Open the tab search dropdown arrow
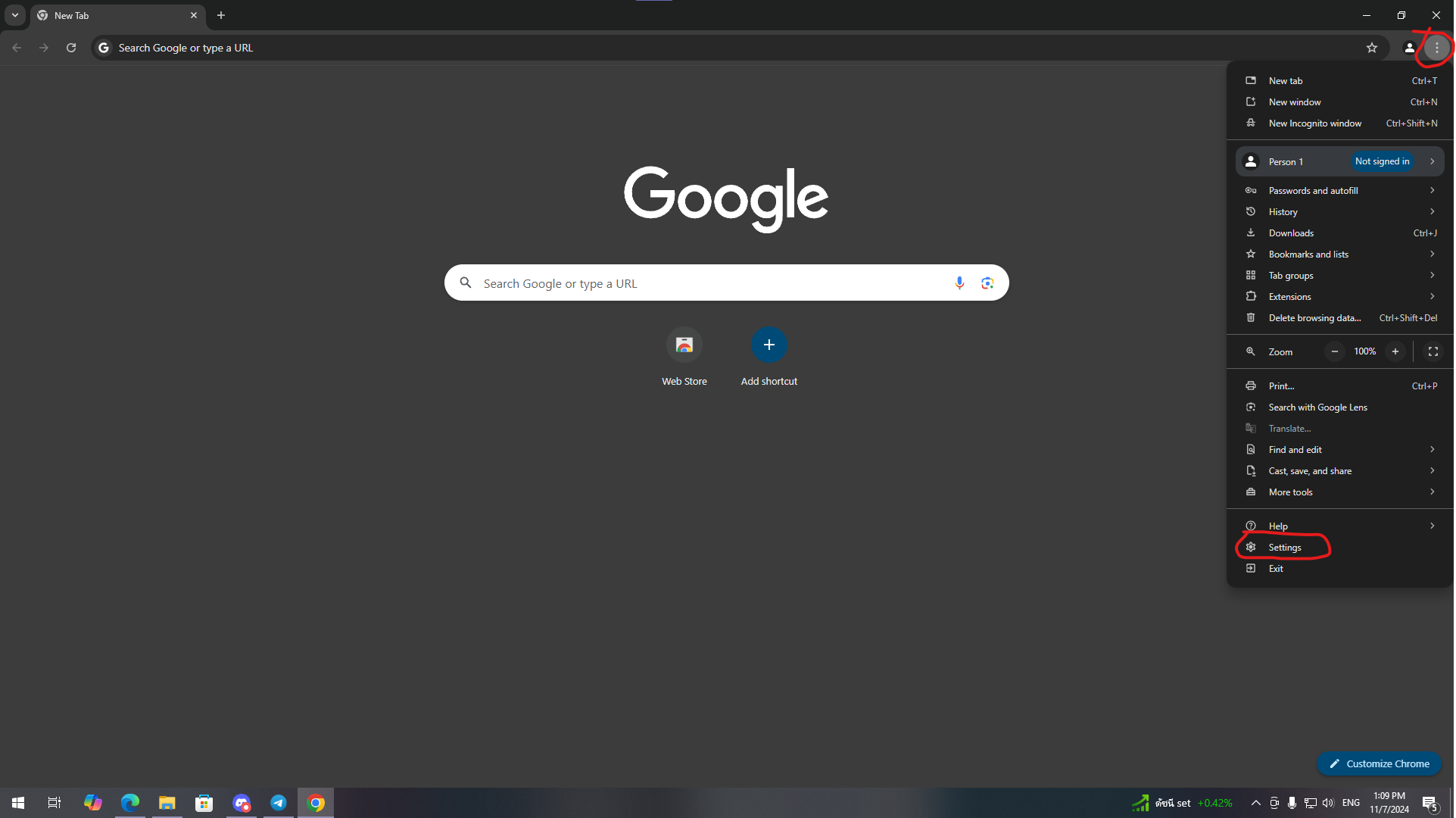The width and height of the screenshot is (1456, 818). [x=15, y=15]
